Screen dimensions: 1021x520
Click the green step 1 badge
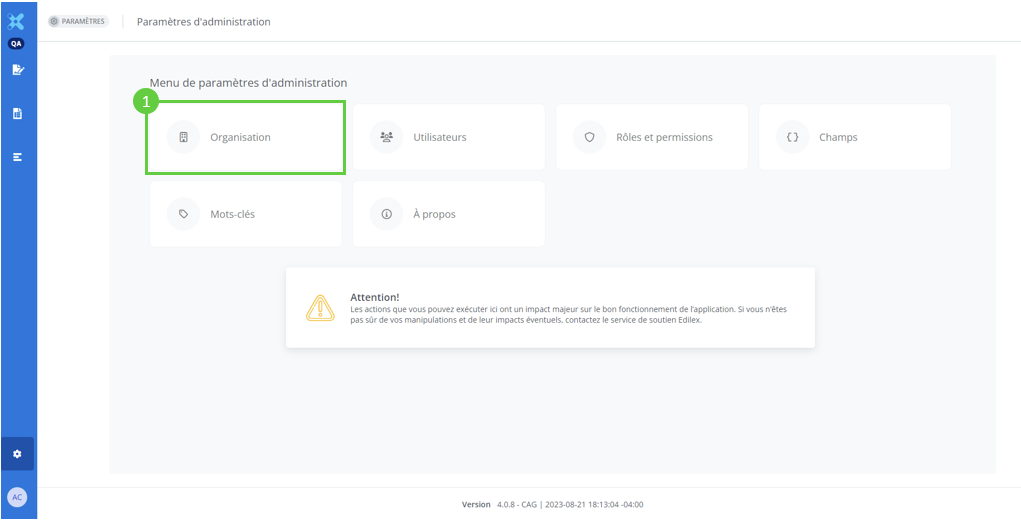tap(147, 101)
